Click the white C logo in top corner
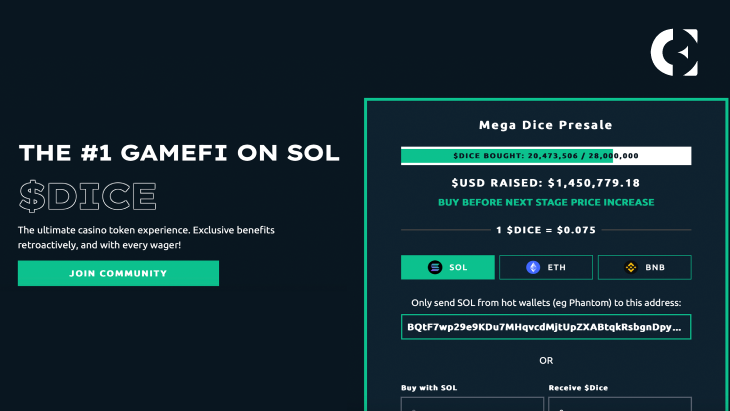730x411 pixels. (674, 52)
